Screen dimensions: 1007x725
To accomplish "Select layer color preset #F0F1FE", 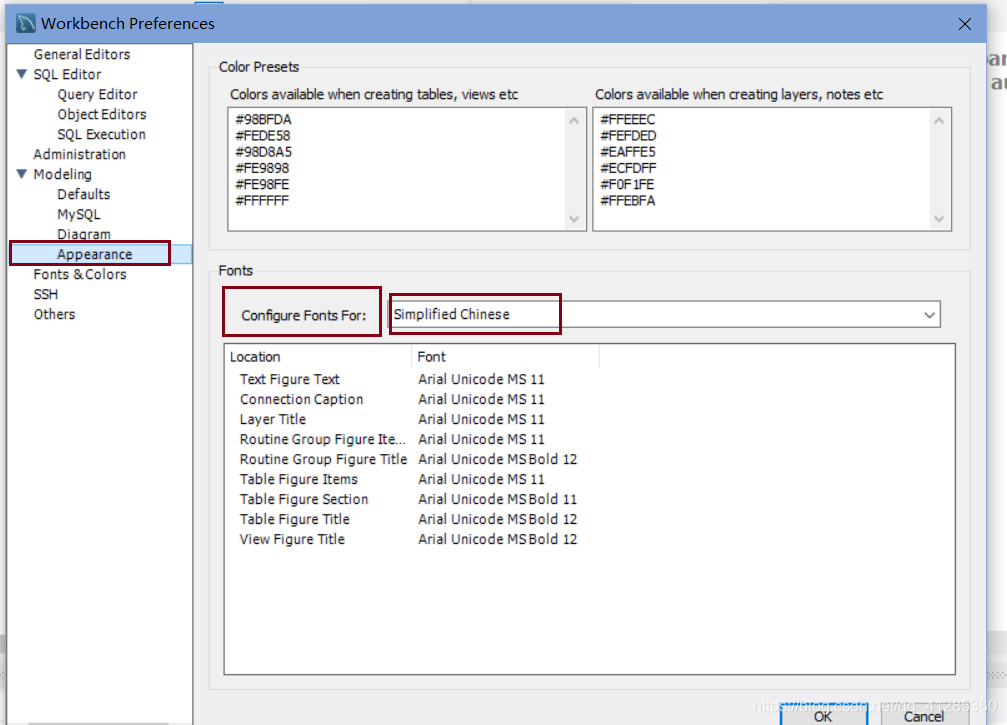I will [627, 184].
